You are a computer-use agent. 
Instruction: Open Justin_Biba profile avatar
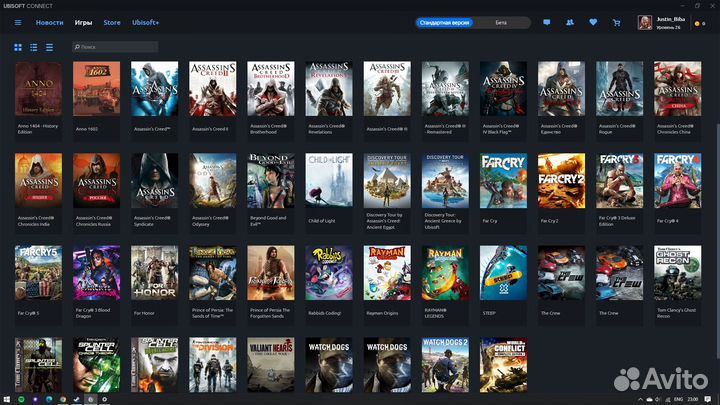pos(645,22)
